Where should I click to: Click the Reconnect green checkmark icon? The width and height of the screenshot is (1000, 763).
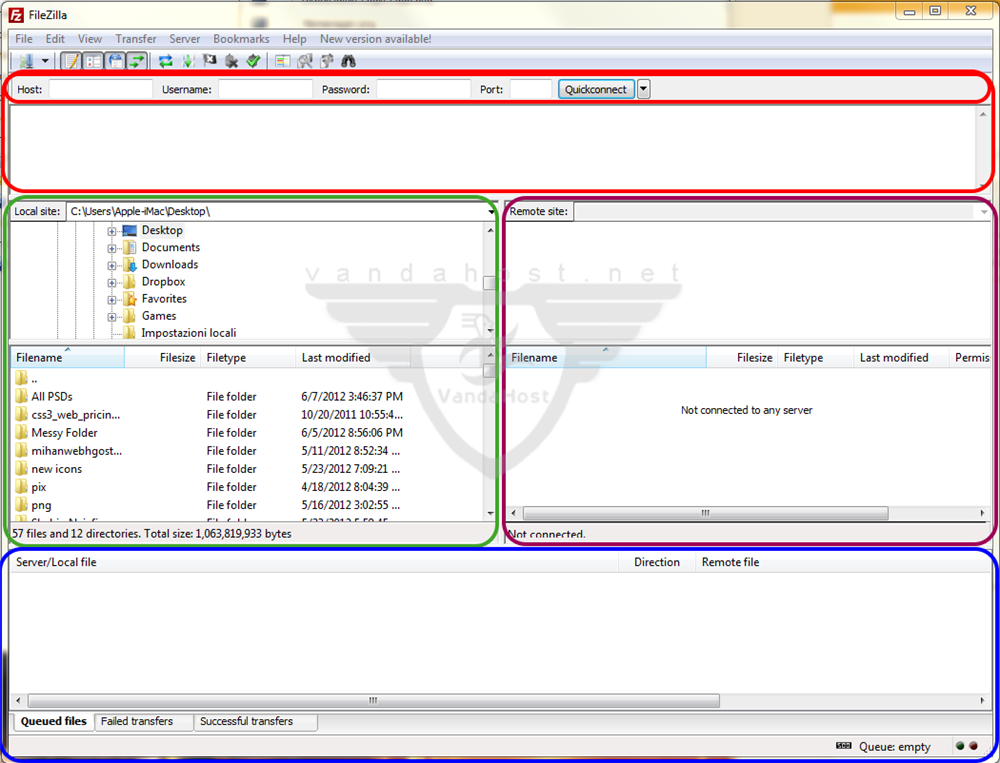pos(253,61)
